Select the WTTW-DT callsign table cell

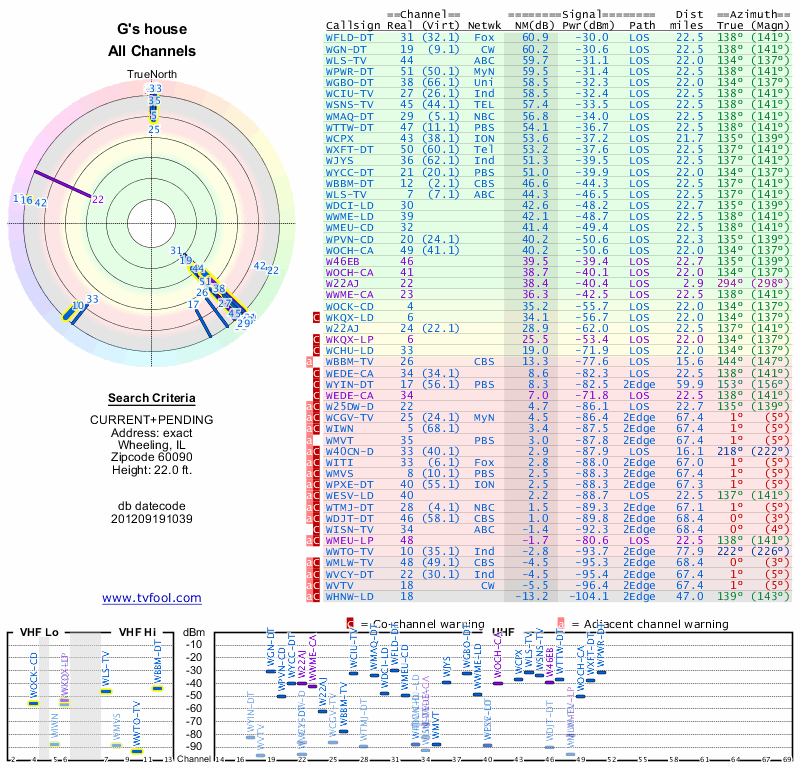click(349, 128)
